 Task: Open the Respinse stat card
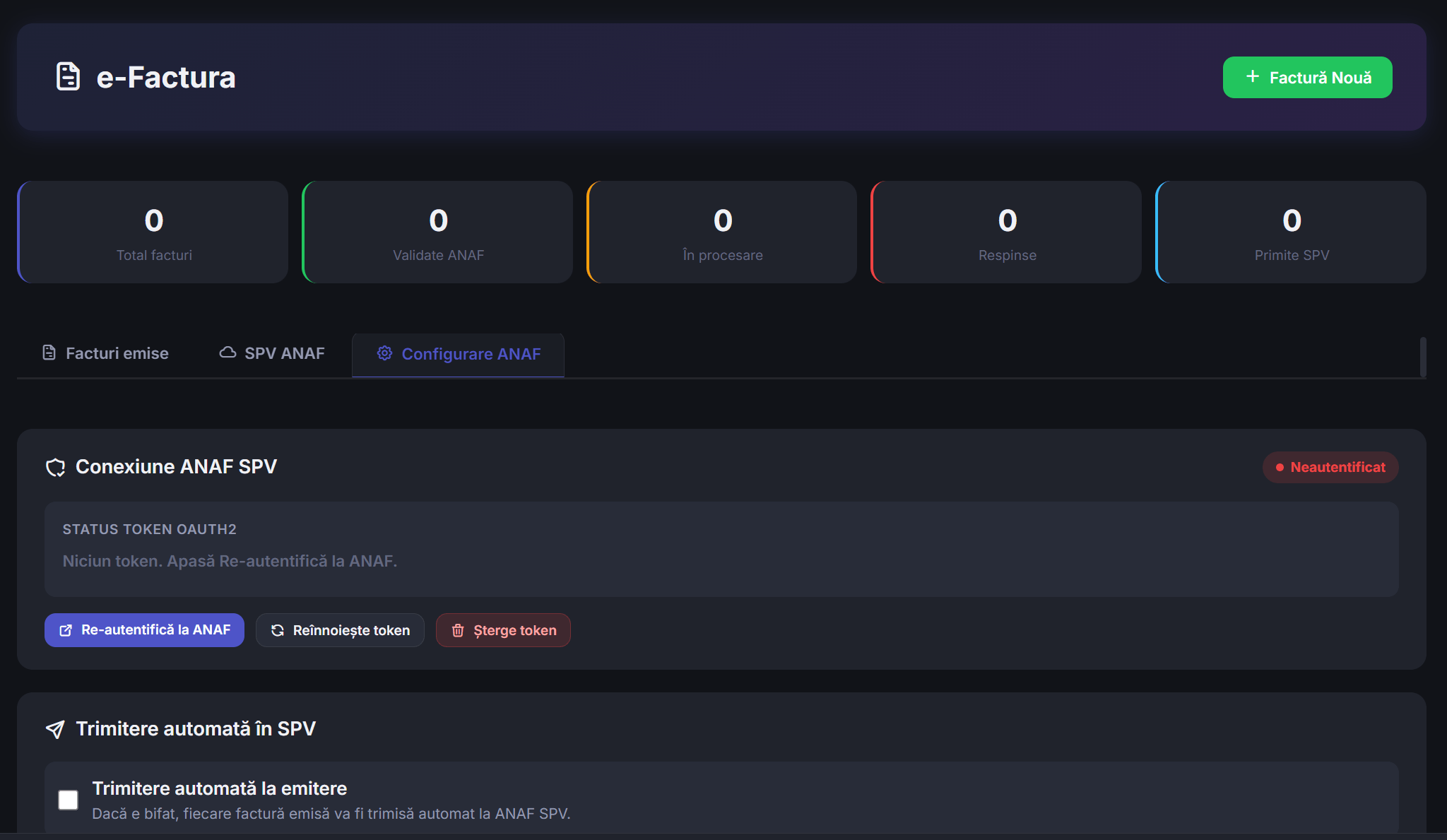1006,232
